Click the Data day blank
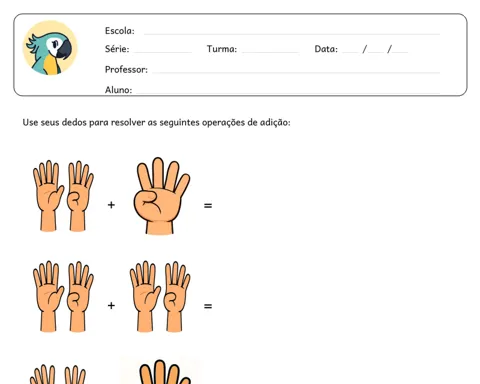The width and height of the screenshot is (480, 384). (x=350, y=52)
